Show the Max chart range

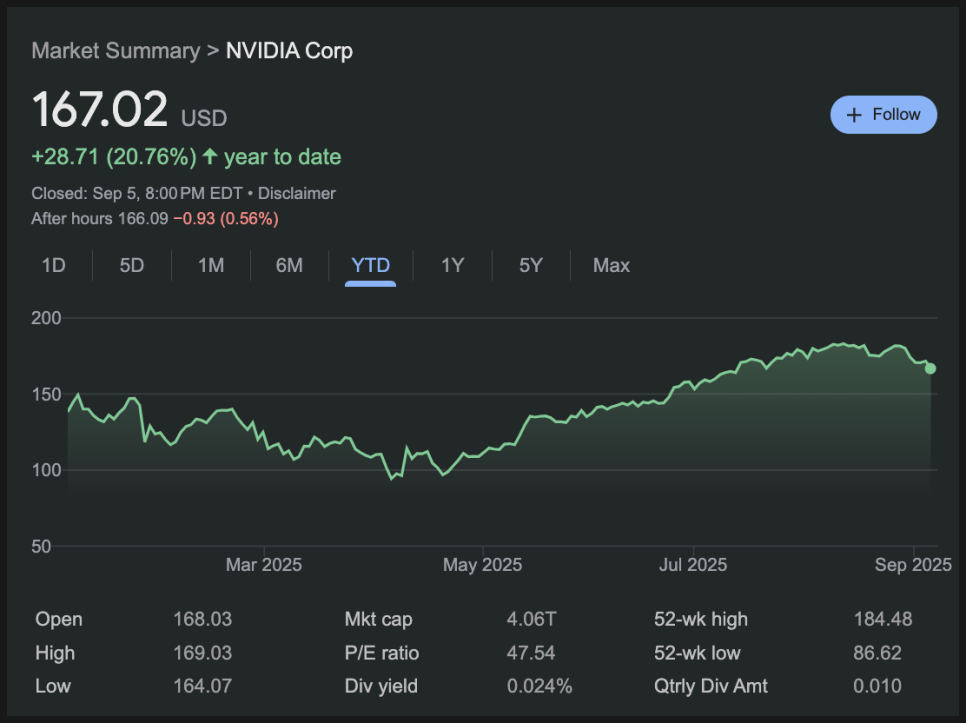611,265
